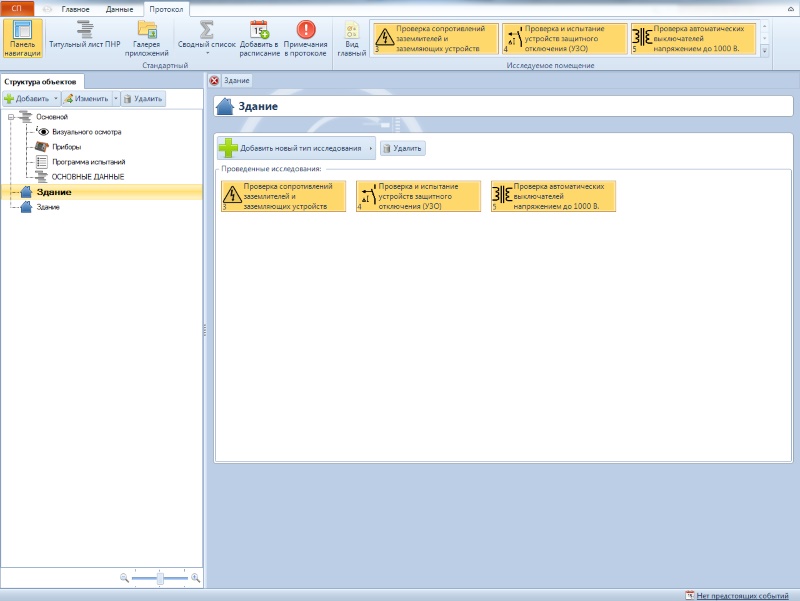Click the Добавить button in structure toolbar
The width and height of the screenshot is (800, 601).
(27, 98)
